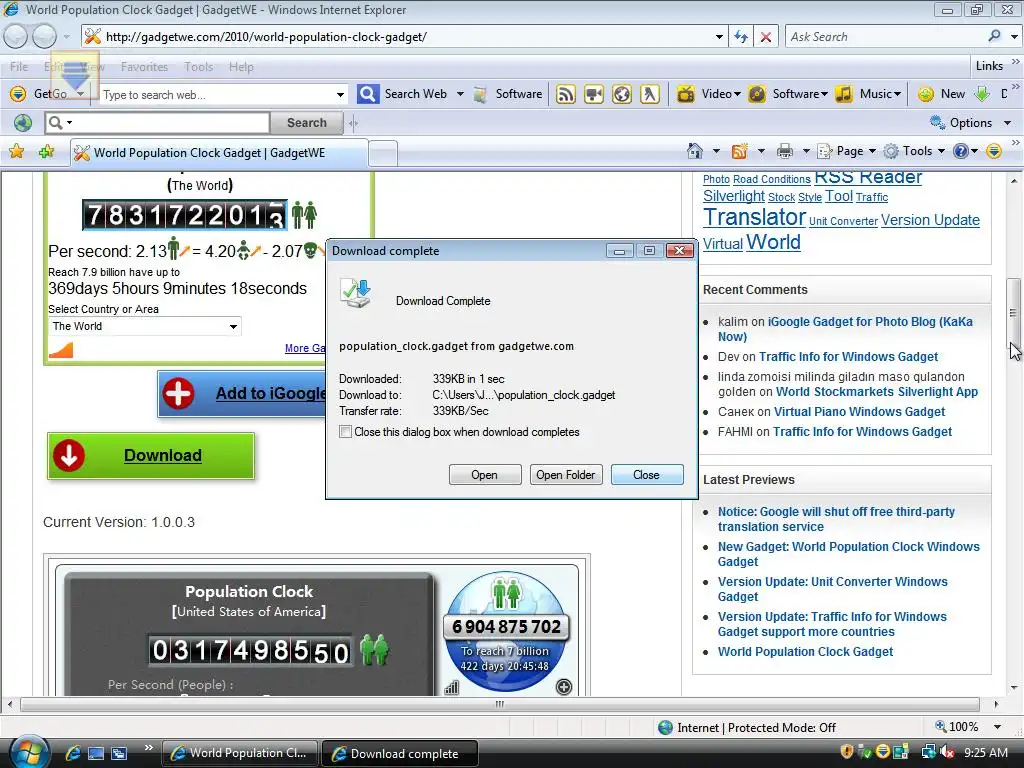
Task: Launch Internet Explorer from Quick Launch
Action: click(73, 753)
